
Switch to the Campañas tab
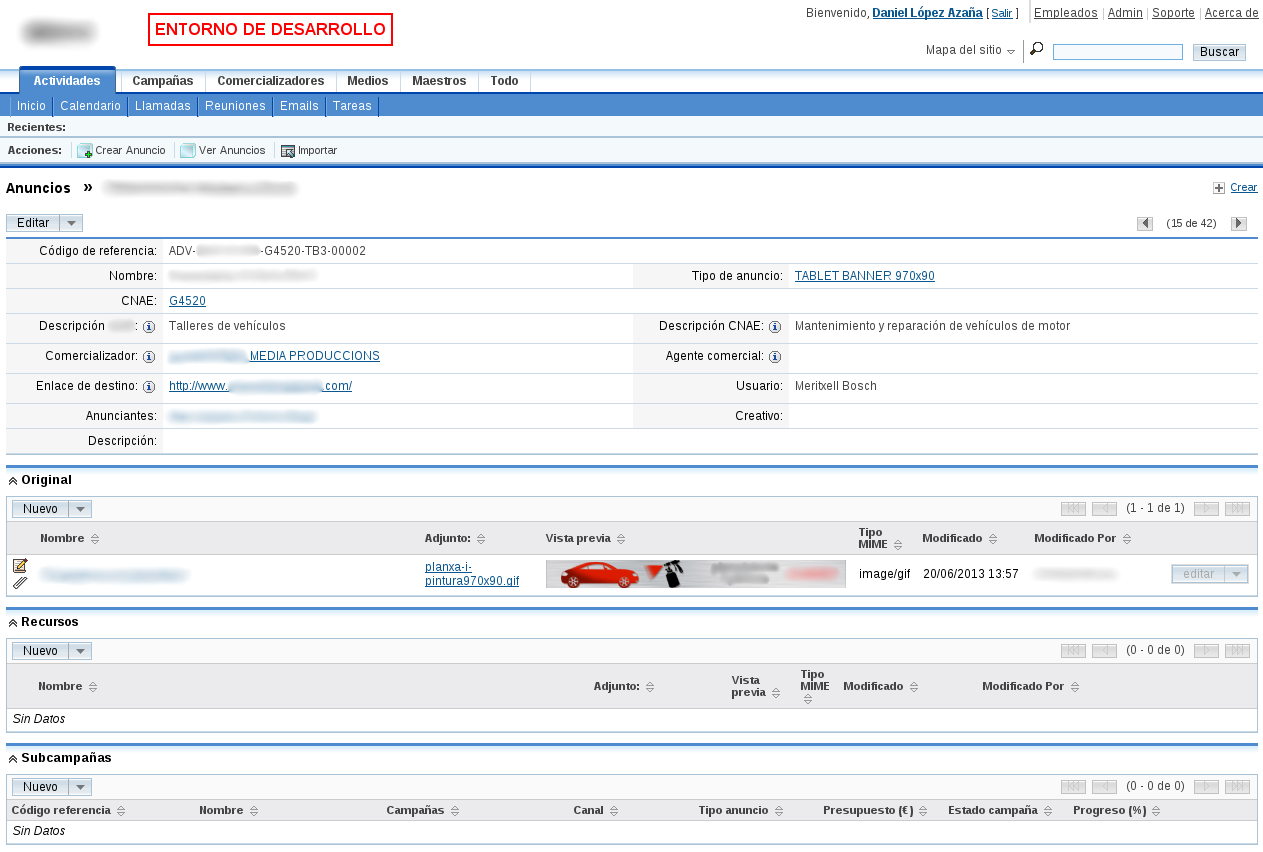click(162, 81)
